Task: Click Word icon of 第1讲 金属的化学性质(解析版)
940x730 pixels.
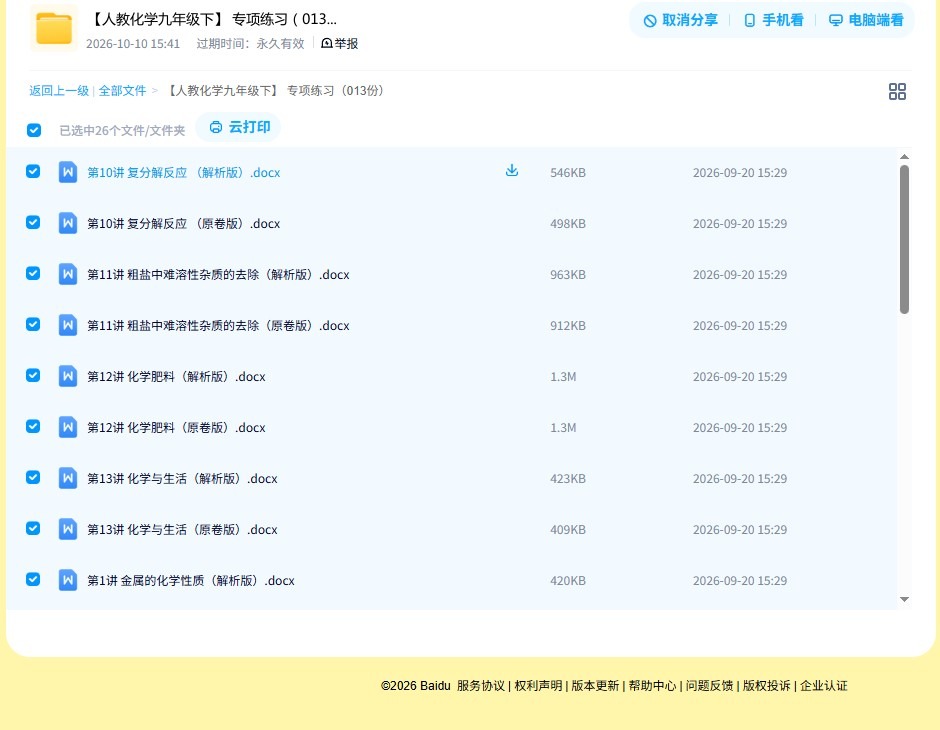Action: (x=68, y=580)
